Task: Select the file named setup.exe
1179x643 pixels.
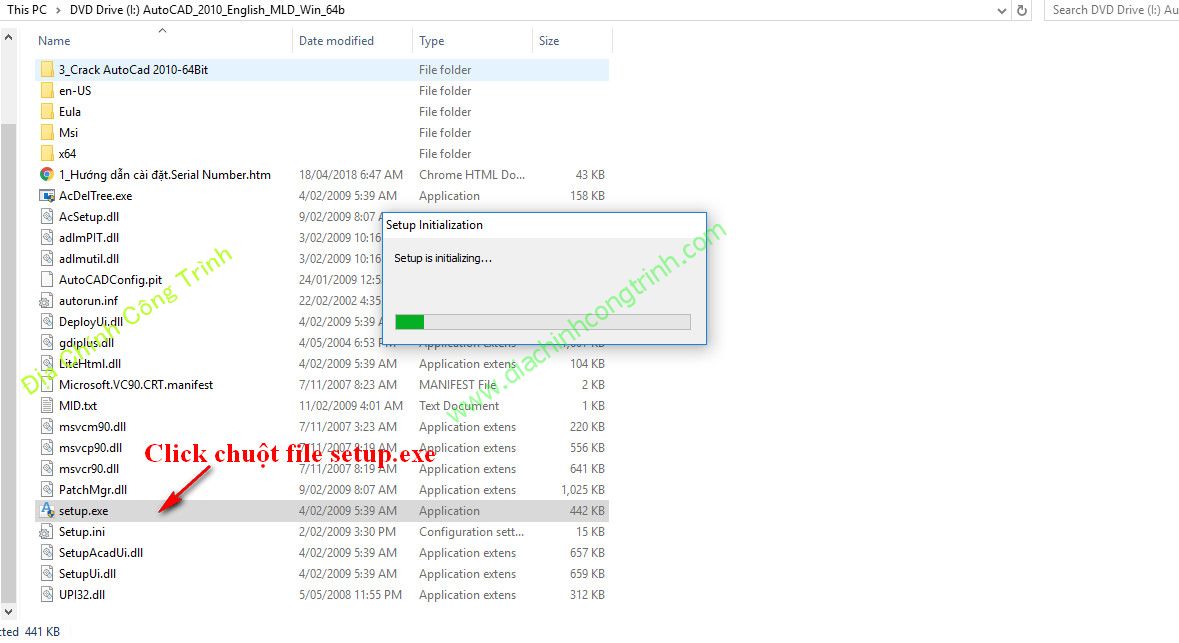Action: click(x=83, y=511)
